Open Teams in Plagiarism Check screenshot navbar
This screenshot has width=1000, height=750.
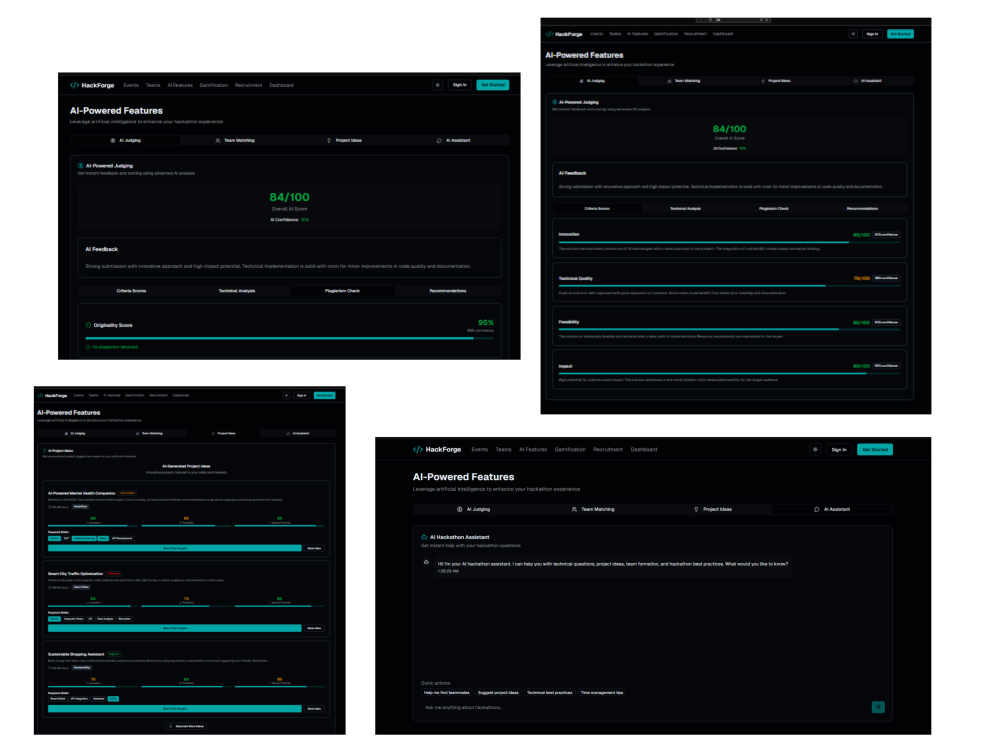[153, 85]
